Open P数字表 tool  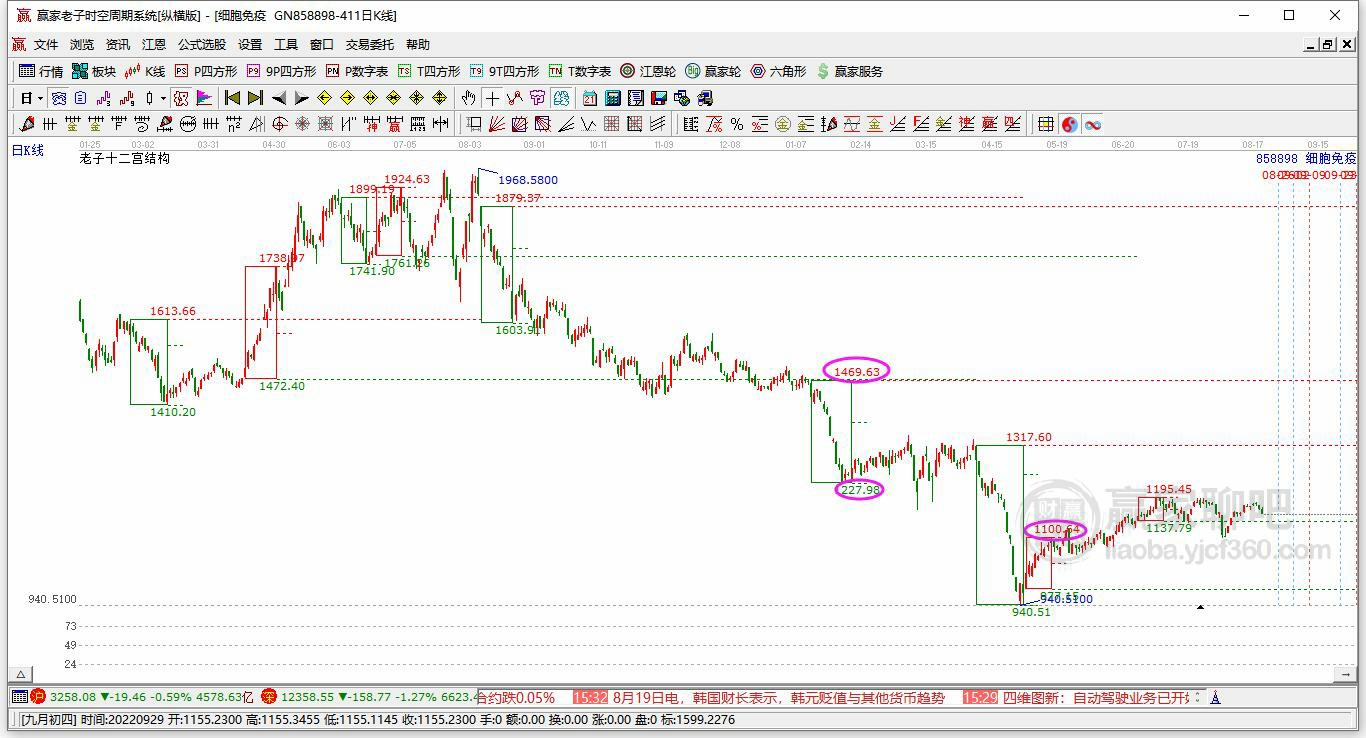pos(357,71)
